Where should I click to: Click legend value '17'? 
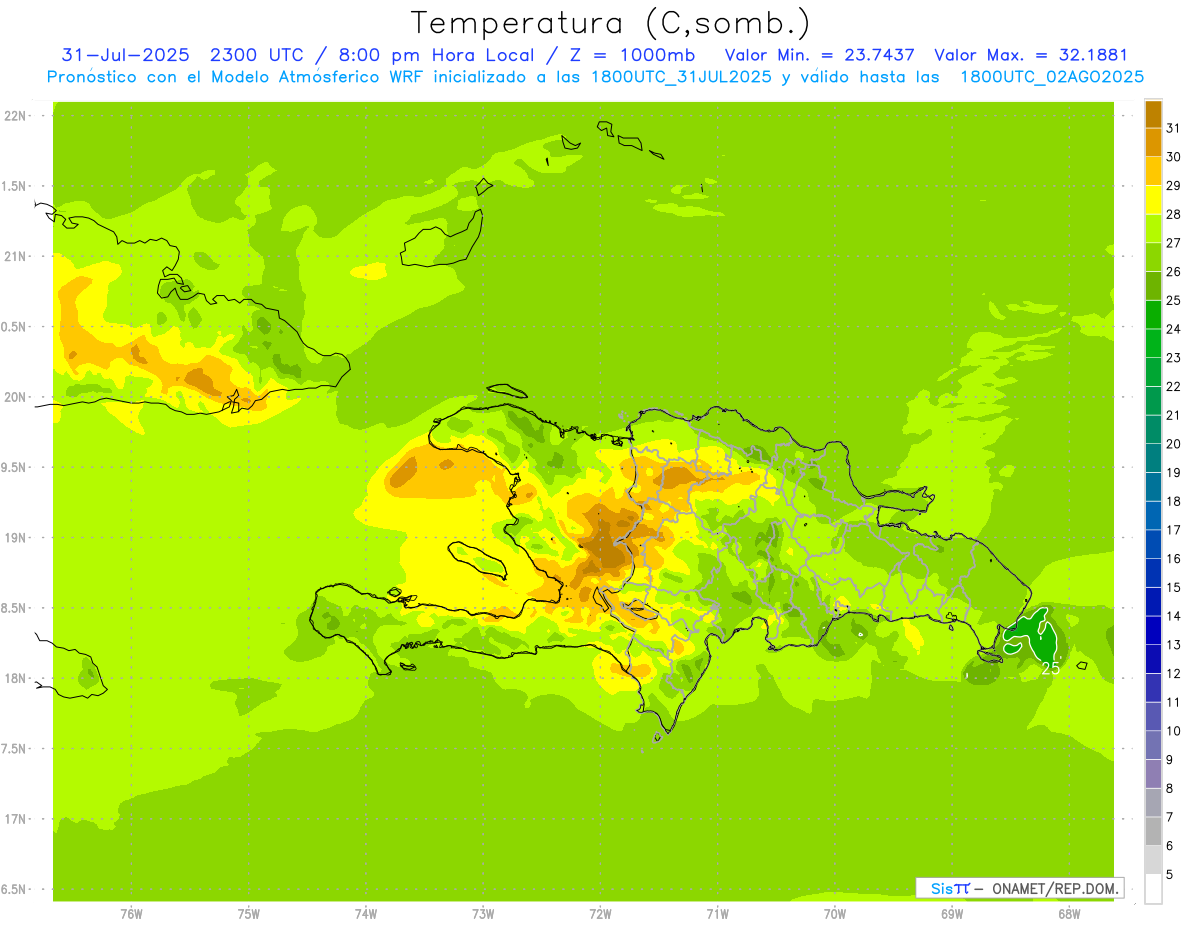coord(1174,529)
